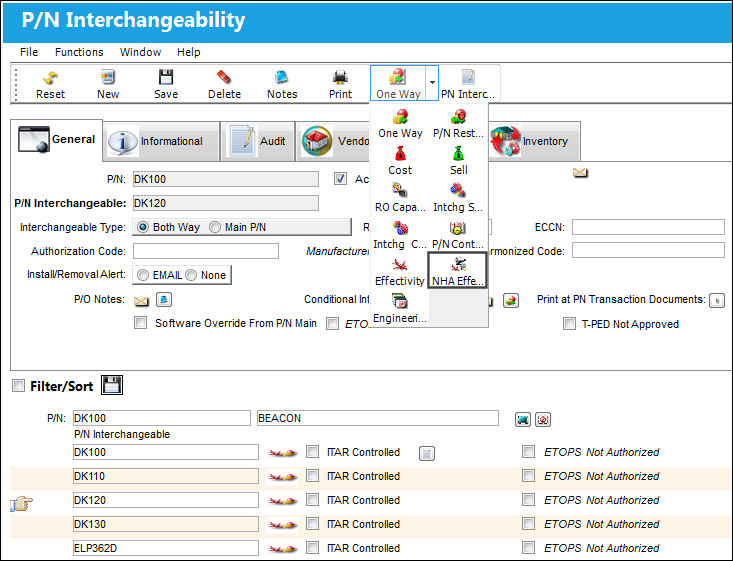Toggle the Filter/Sort checkbox

click(18, 386)
